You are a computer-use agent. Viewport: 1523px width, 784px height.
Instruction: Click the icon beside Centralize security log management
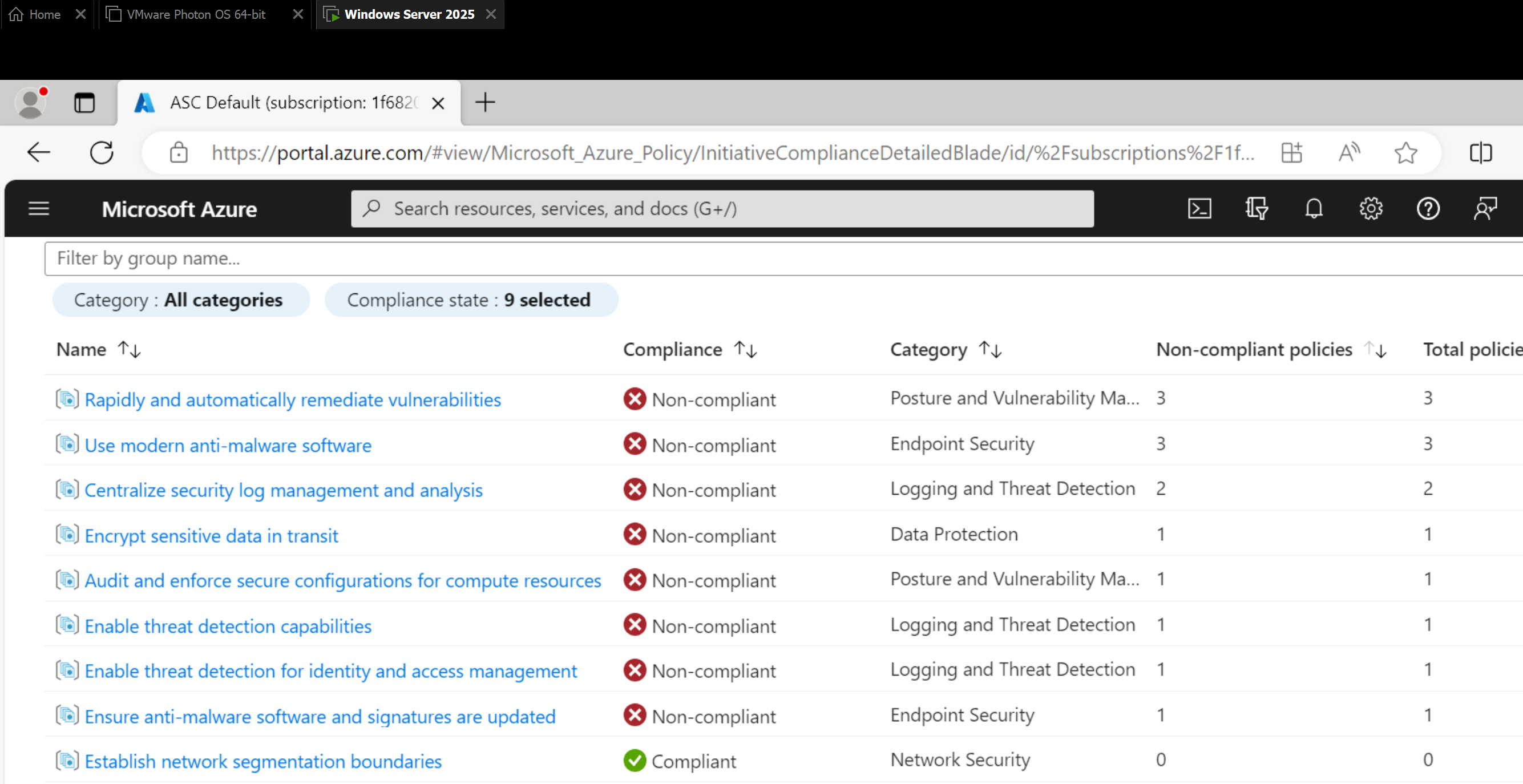coord(67,490)
